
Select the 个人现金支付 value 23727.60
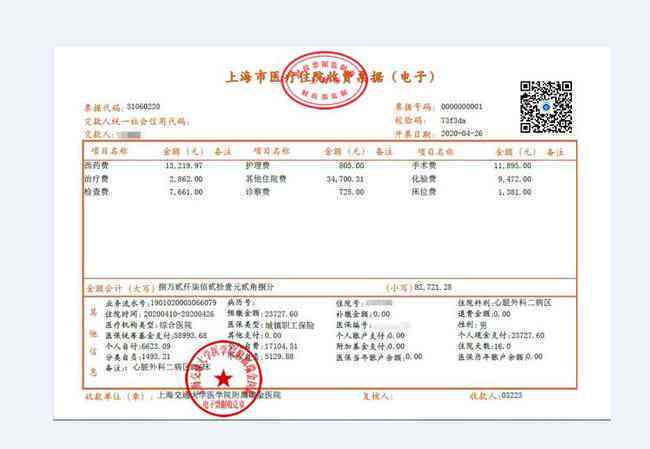click(x=527, y=335)
